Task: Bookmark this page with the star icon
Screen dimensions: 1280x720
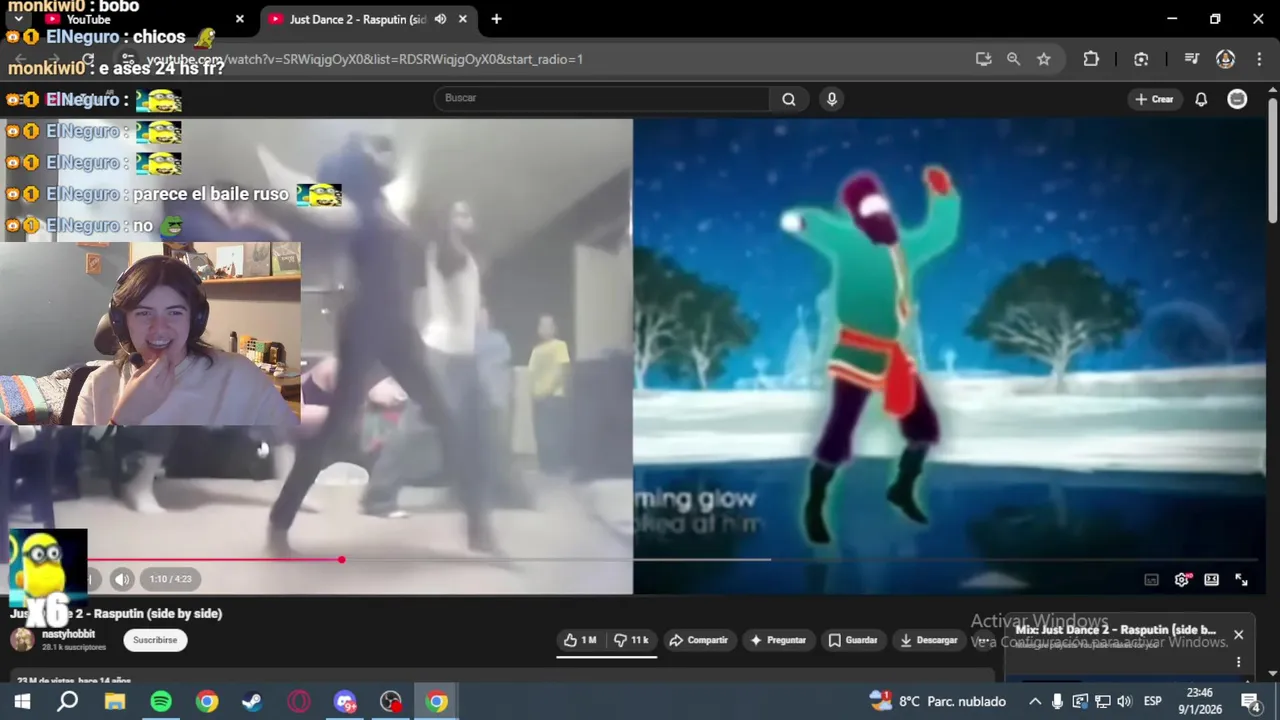Action: [1044, 59]
